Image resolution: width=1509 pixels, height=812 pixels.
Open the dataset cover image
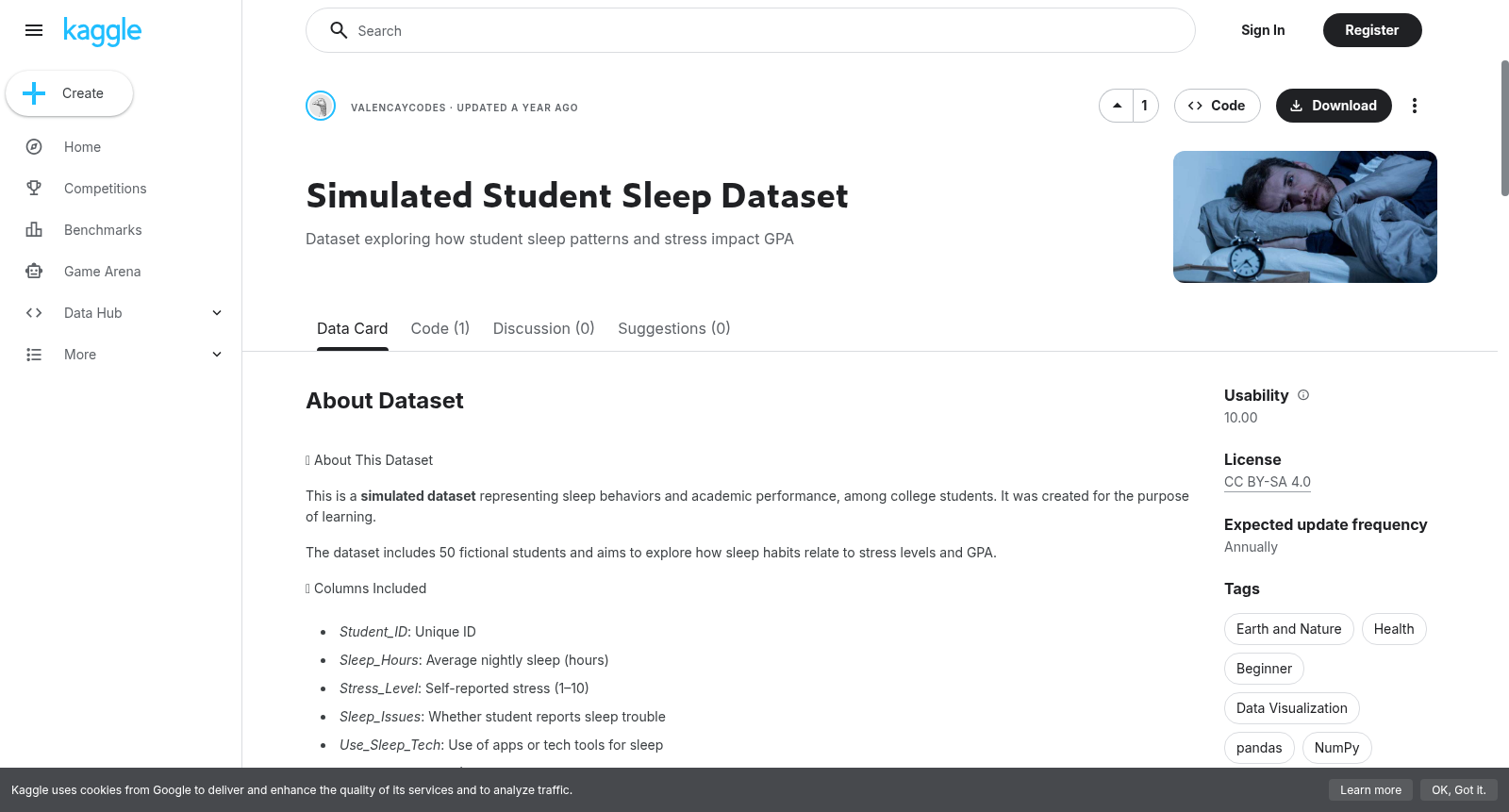(1305, 217)
